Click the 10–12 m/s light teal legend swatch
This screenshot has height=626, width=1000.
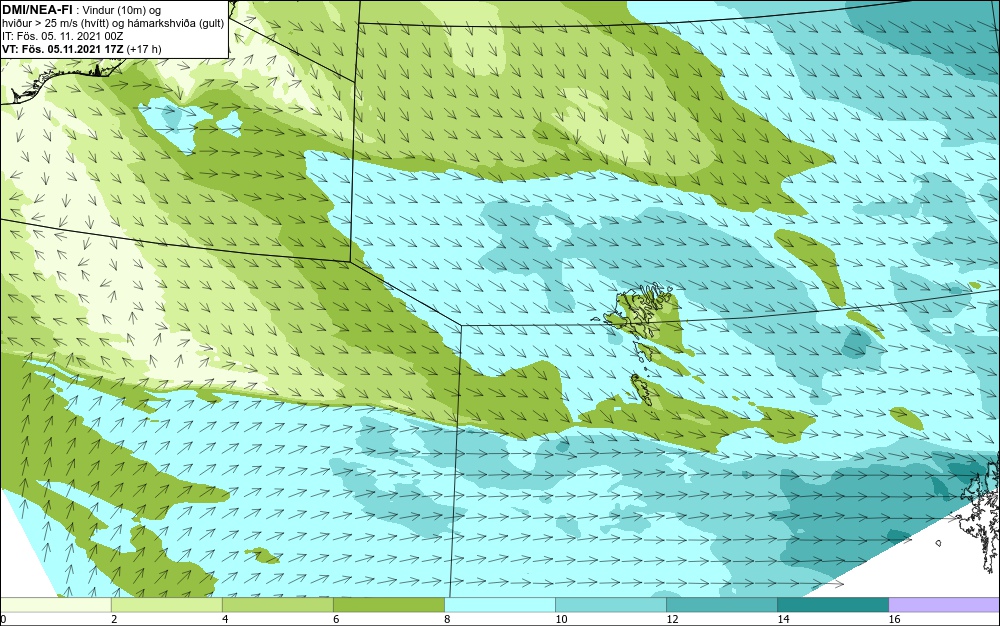coord(611,604)
